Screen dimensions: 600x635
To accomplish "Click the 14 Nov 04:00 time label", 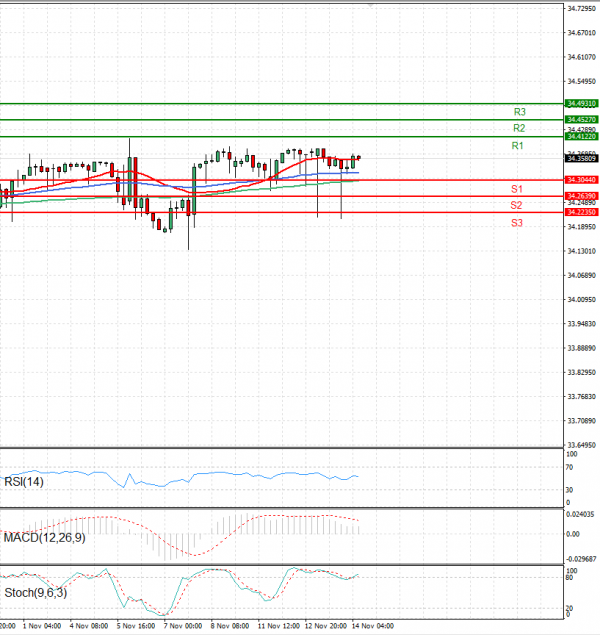I will (372, 626).
